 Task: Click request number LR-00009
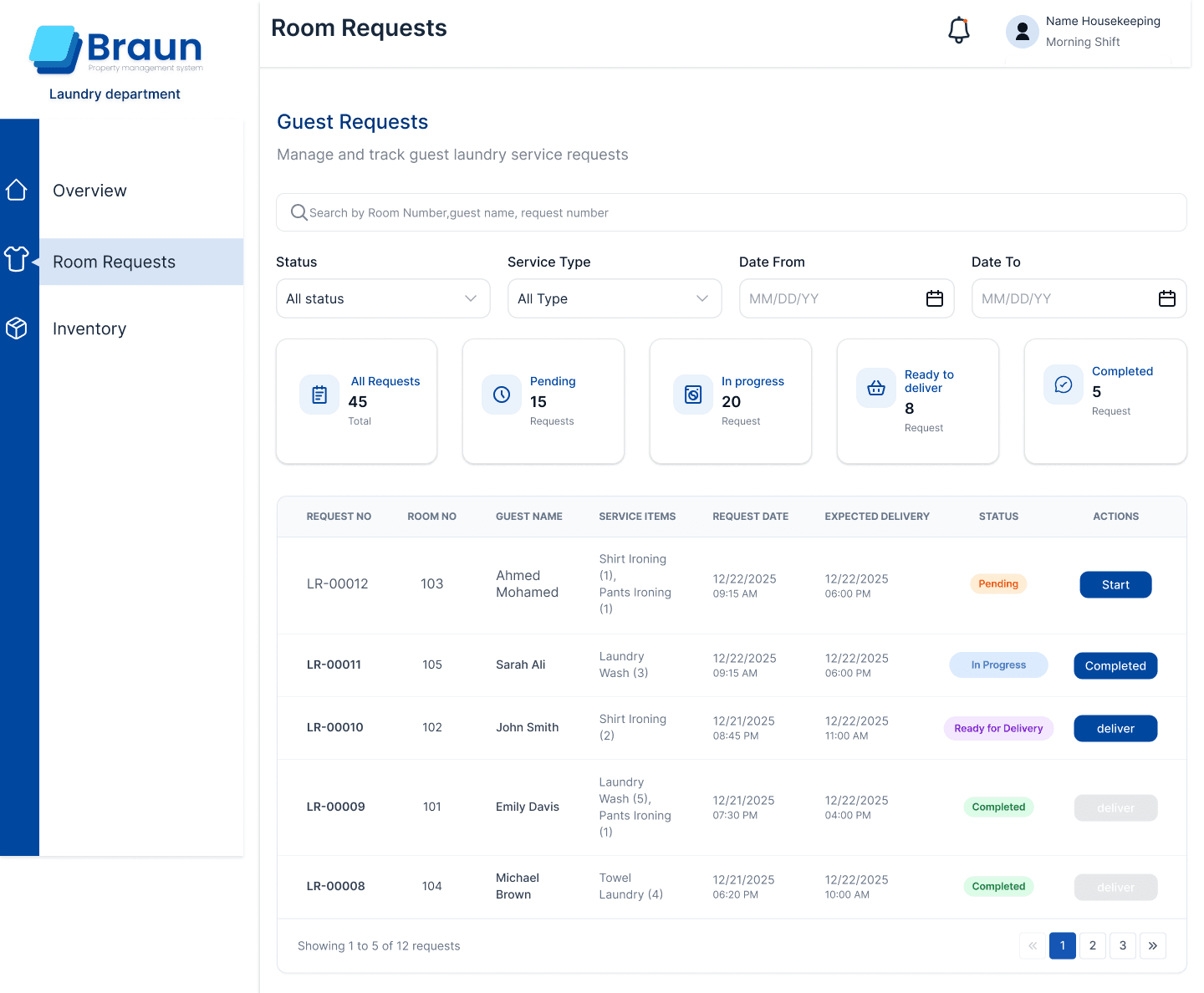point(336,807)
